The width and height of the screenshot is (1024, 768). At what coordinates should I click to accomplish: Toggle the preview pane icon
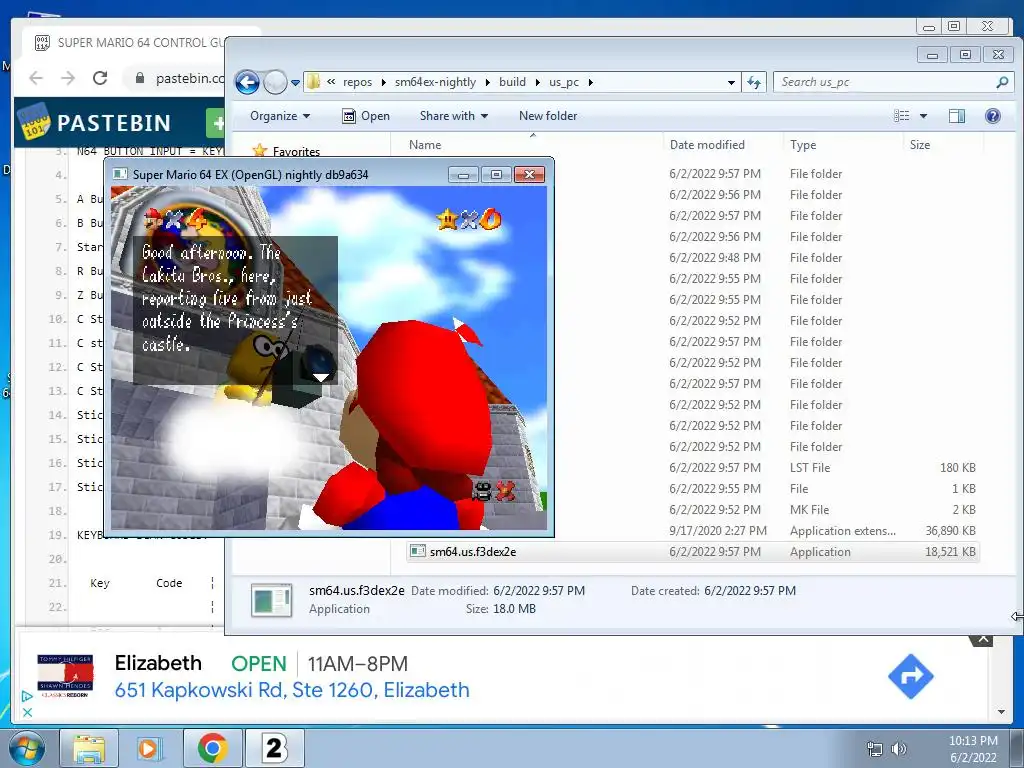pyautogui.click(x=957, y=116)
